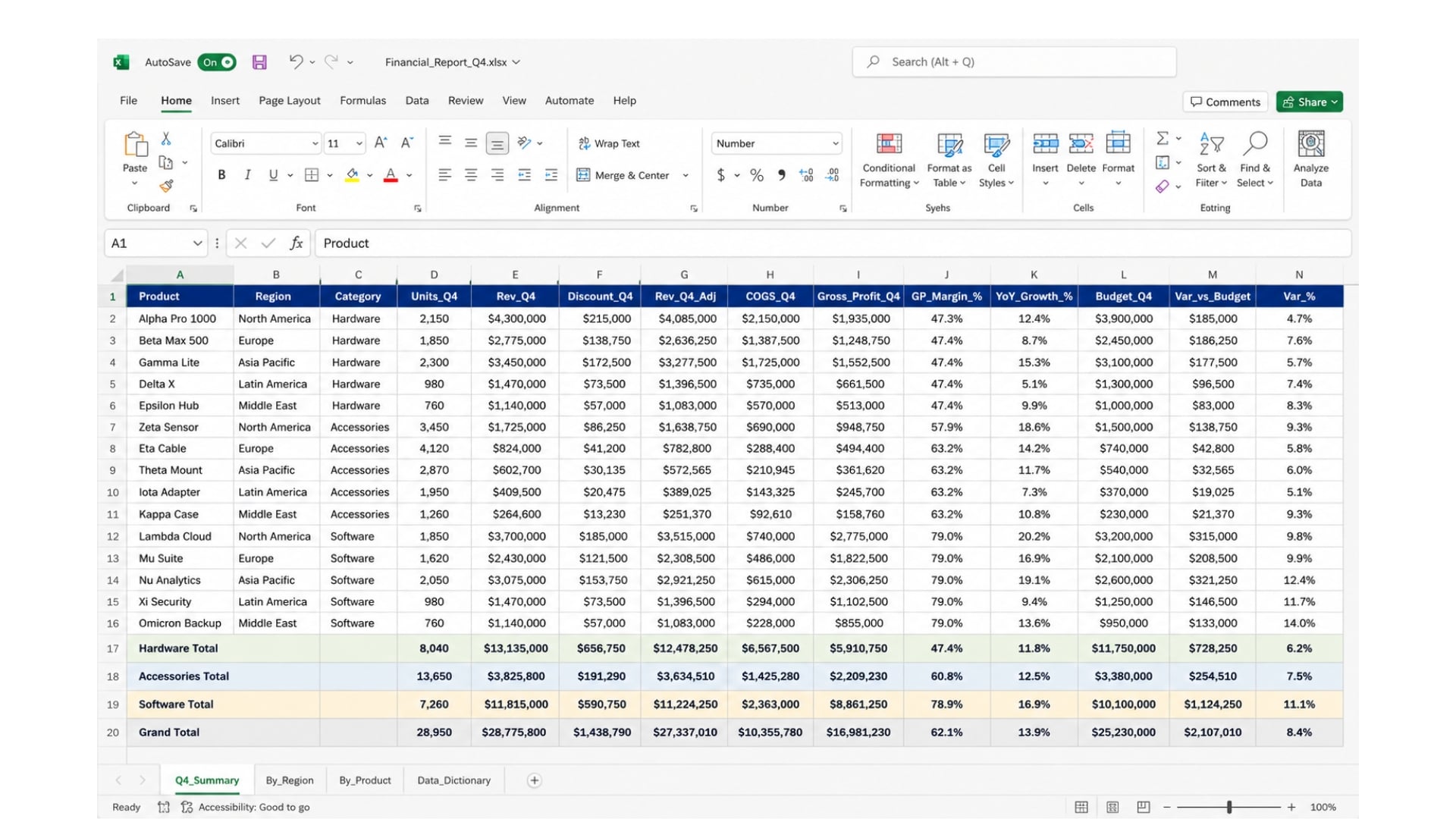1456x819 pixels.
Task: Click the Save icon in title bar
Action: coord(259,62)
